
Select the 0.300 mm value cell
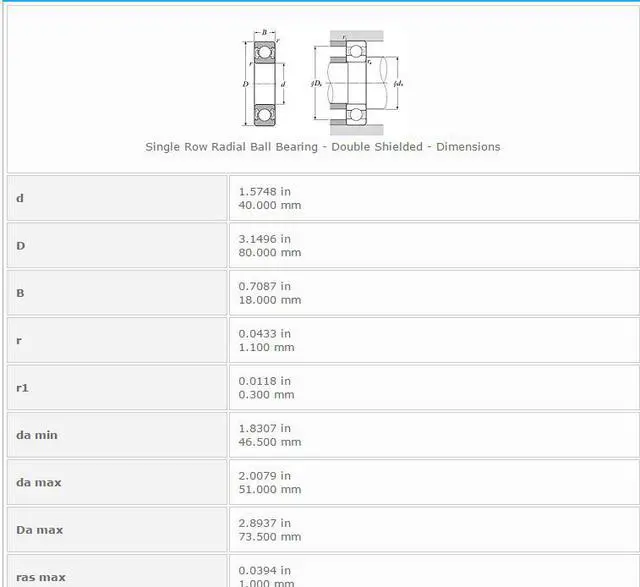[x=433, y=388]
